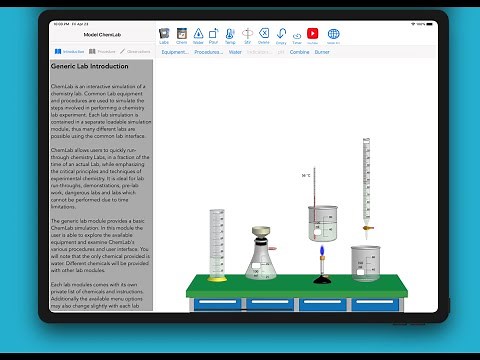Activate the Stir tool icon
Screen dimensions: 480x360
[247, 36]
